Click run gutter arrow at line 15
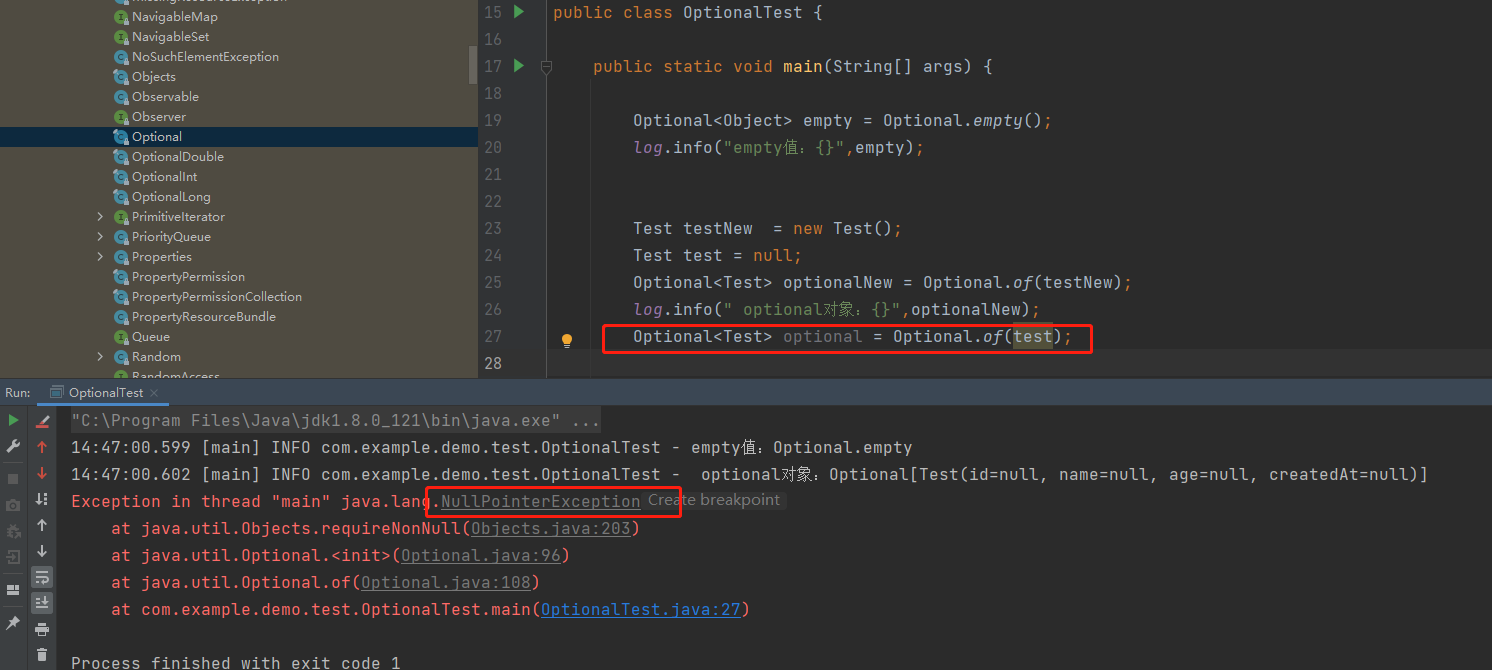This screenshot has width=1492, height=670. pyautogui.click(x=518, y=12)
